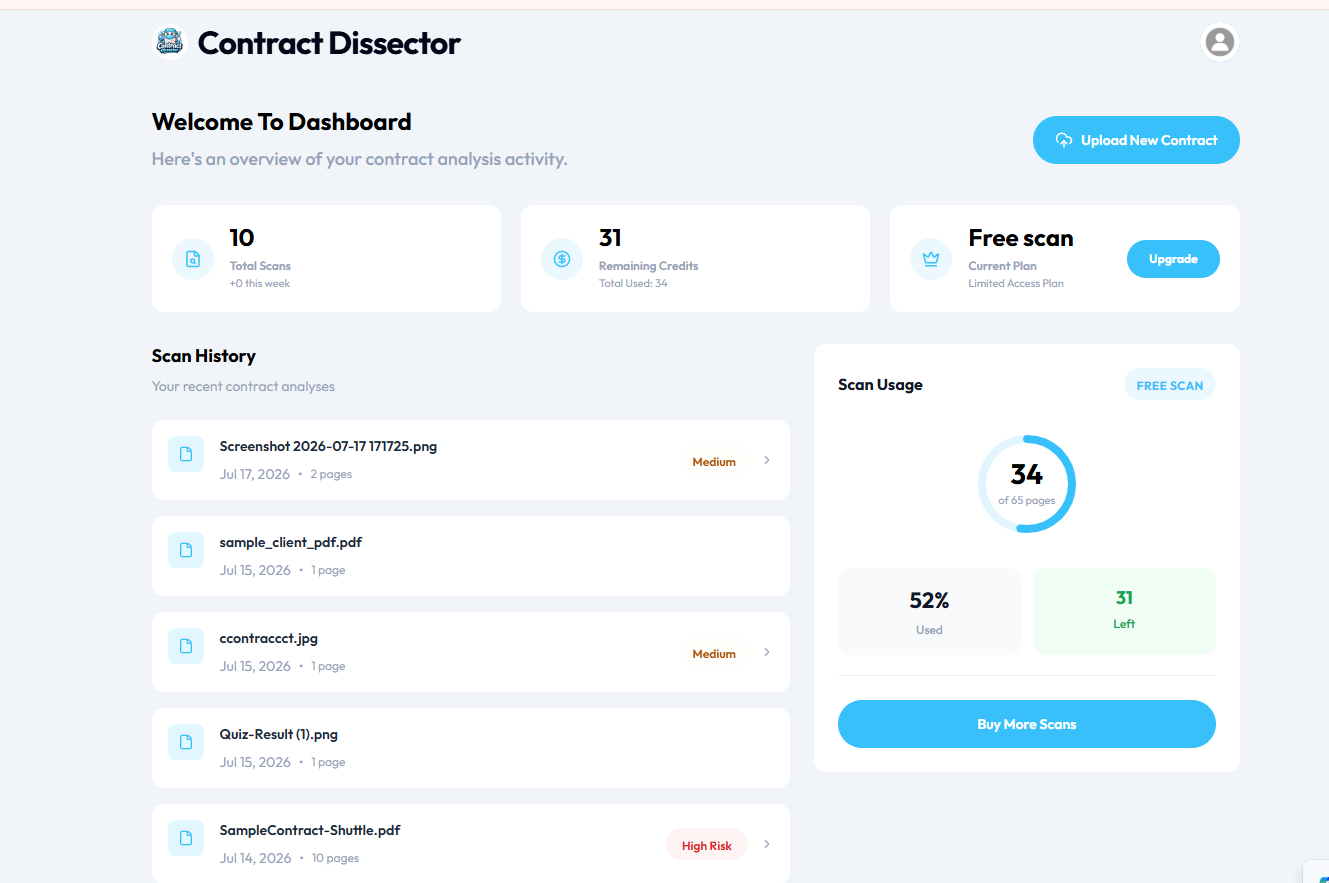This screenshot has width=1329, height=883.
Task: Click the file icon for Screenshot 2026-07-17 171725.png
Action: point(186,454)
